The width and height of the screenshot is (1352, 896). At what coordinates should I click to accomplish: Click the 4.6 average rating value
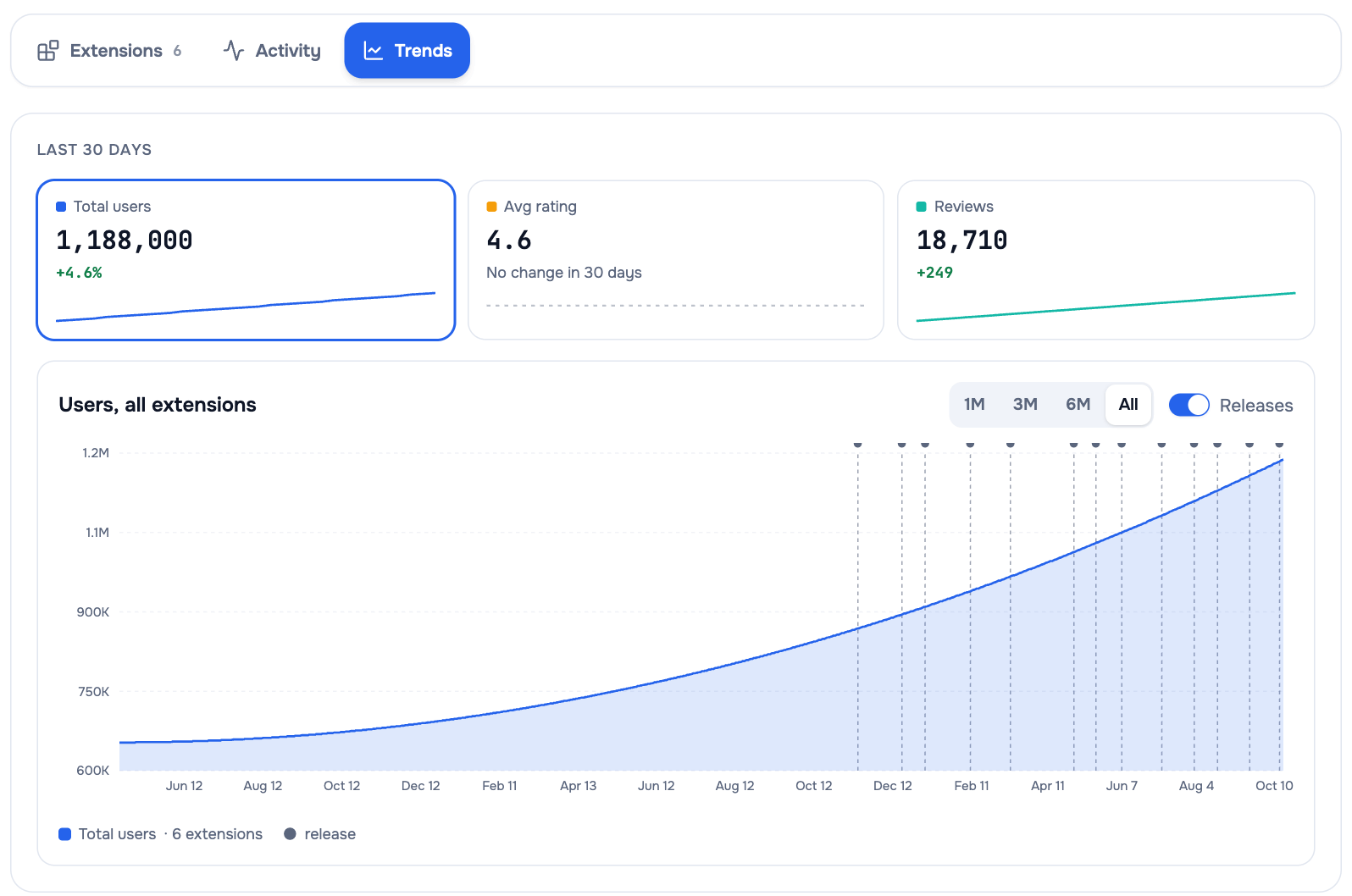[x=509, y=241]
